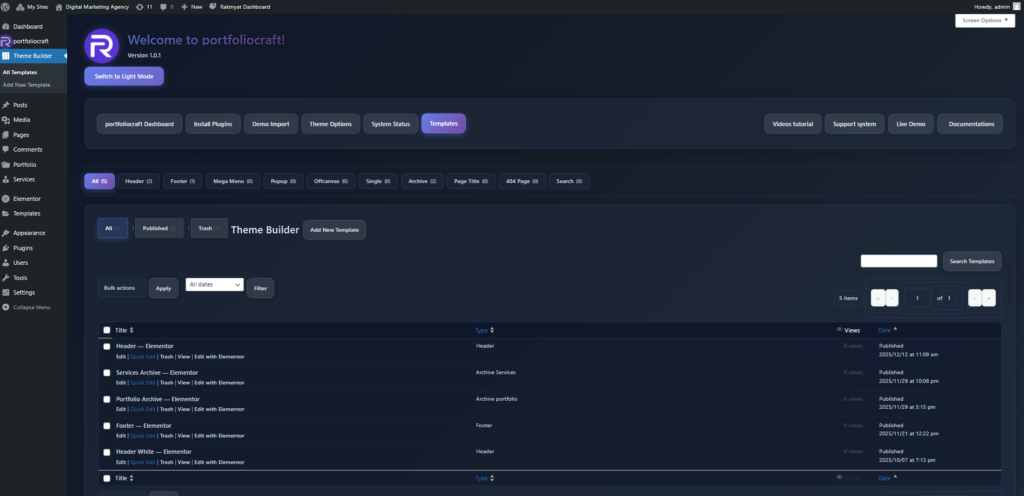Click the search templates input field
The width and height of the screenshot is (1024, 496).
[898, 261]
